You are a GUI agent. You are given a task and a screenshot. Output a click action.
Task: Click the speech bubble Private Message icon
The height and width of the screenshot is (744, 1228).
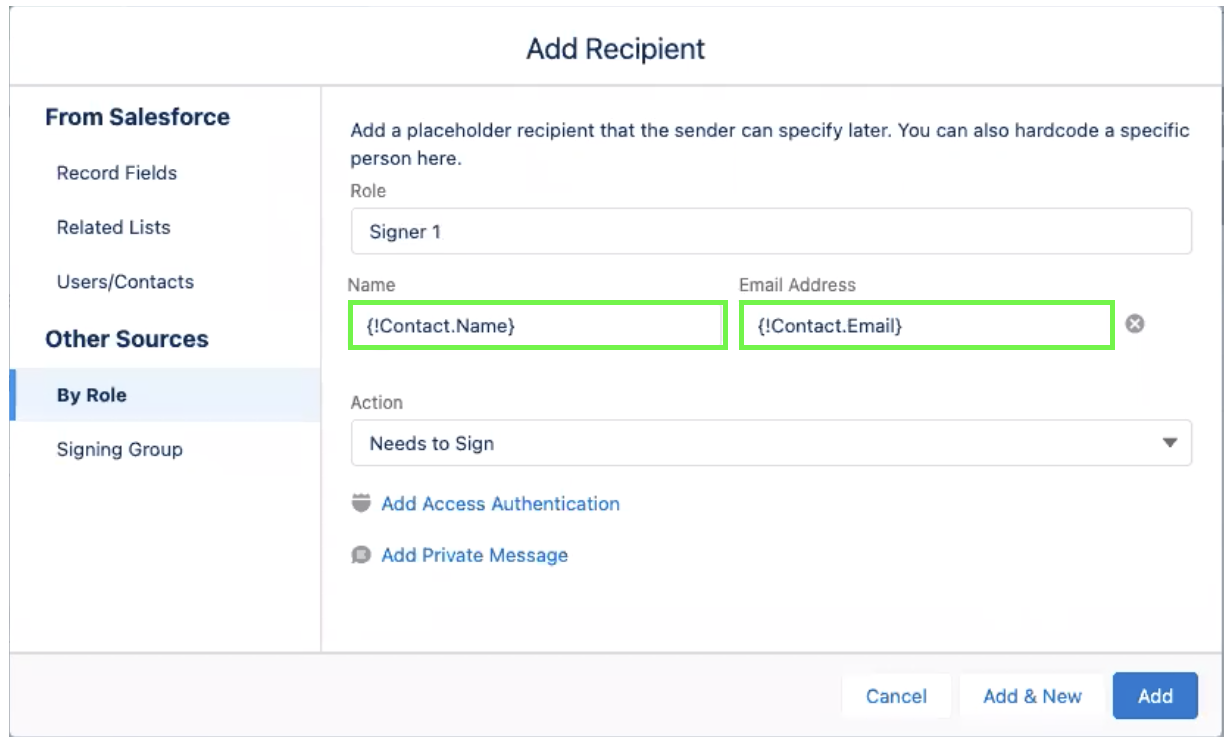(x=361, y=555)
